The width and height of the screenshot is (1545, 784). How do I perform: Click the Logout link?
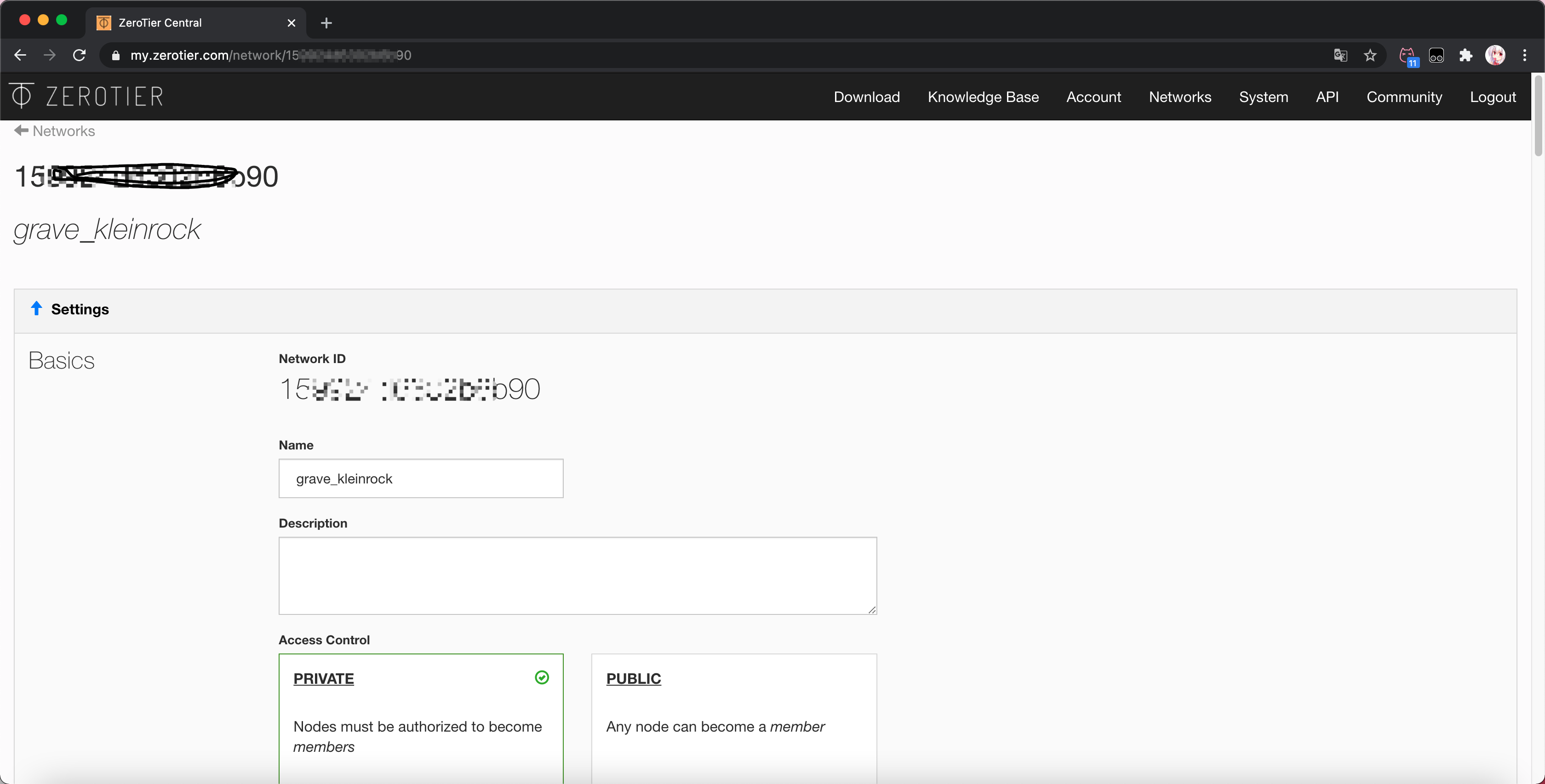(x=1492, y=97)
